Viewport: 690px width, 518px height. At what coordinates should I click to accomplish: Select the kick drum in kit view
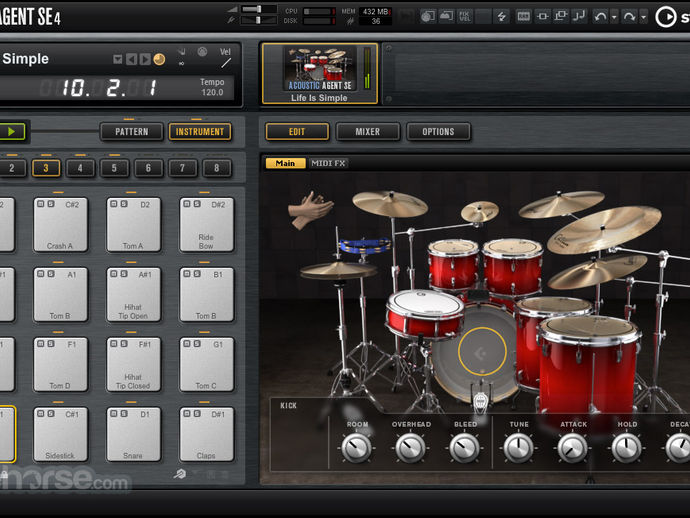pyautogui.click(x=482, y=352)
